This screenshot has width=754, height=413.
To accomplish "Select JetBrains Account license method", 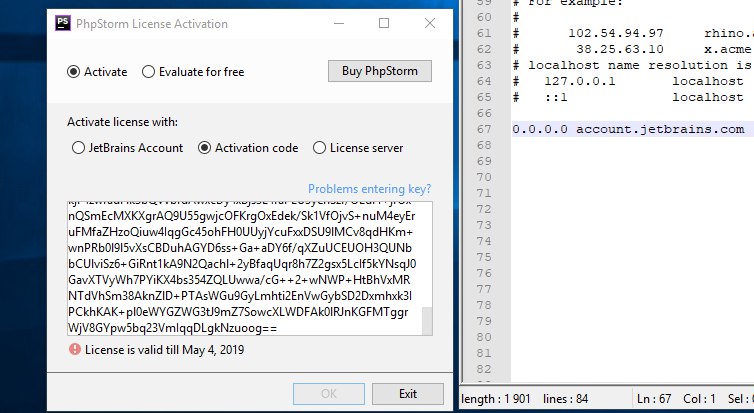I will pyautogui.click(x=127, y=148).
